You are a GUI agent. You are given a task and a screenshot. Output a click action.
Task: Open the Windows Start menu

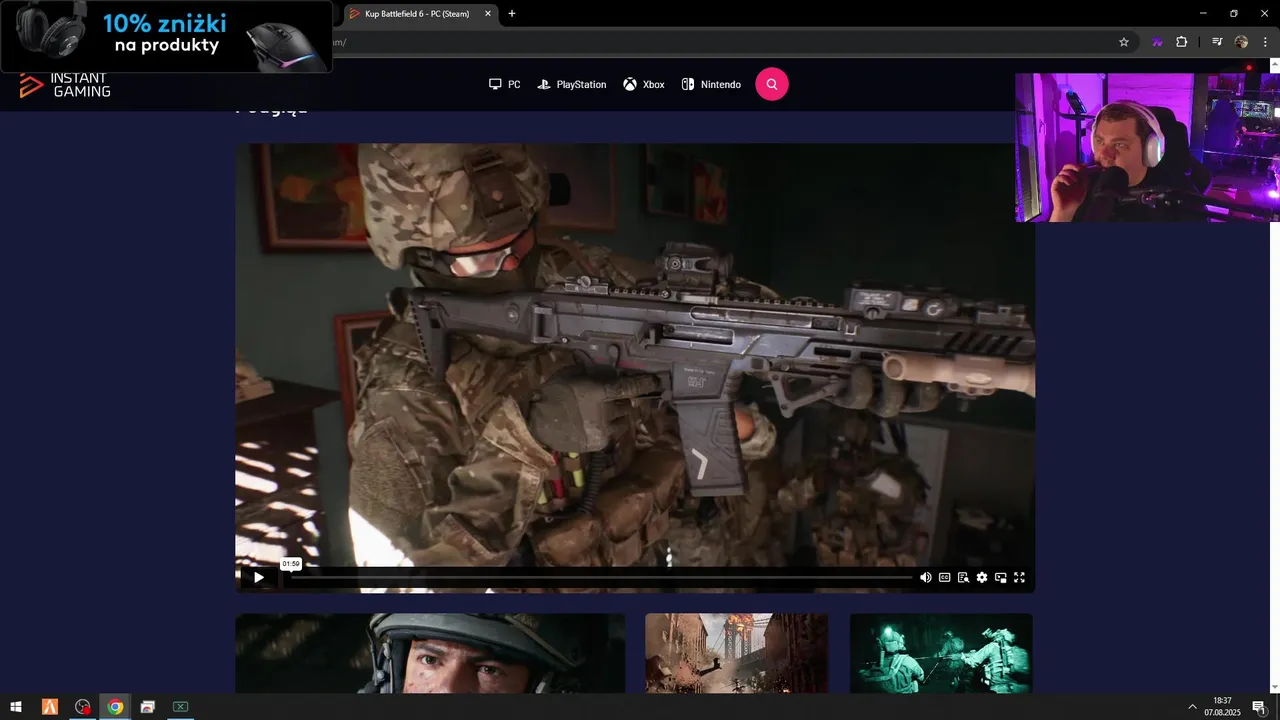click(x=16, y=707)
